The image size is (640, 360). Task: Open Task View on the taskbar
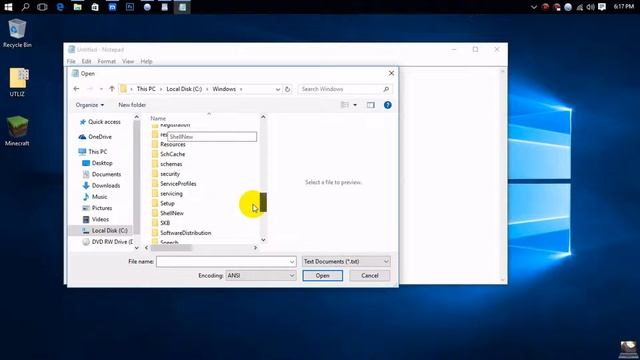pyautogui.click(x=42, y=7)
